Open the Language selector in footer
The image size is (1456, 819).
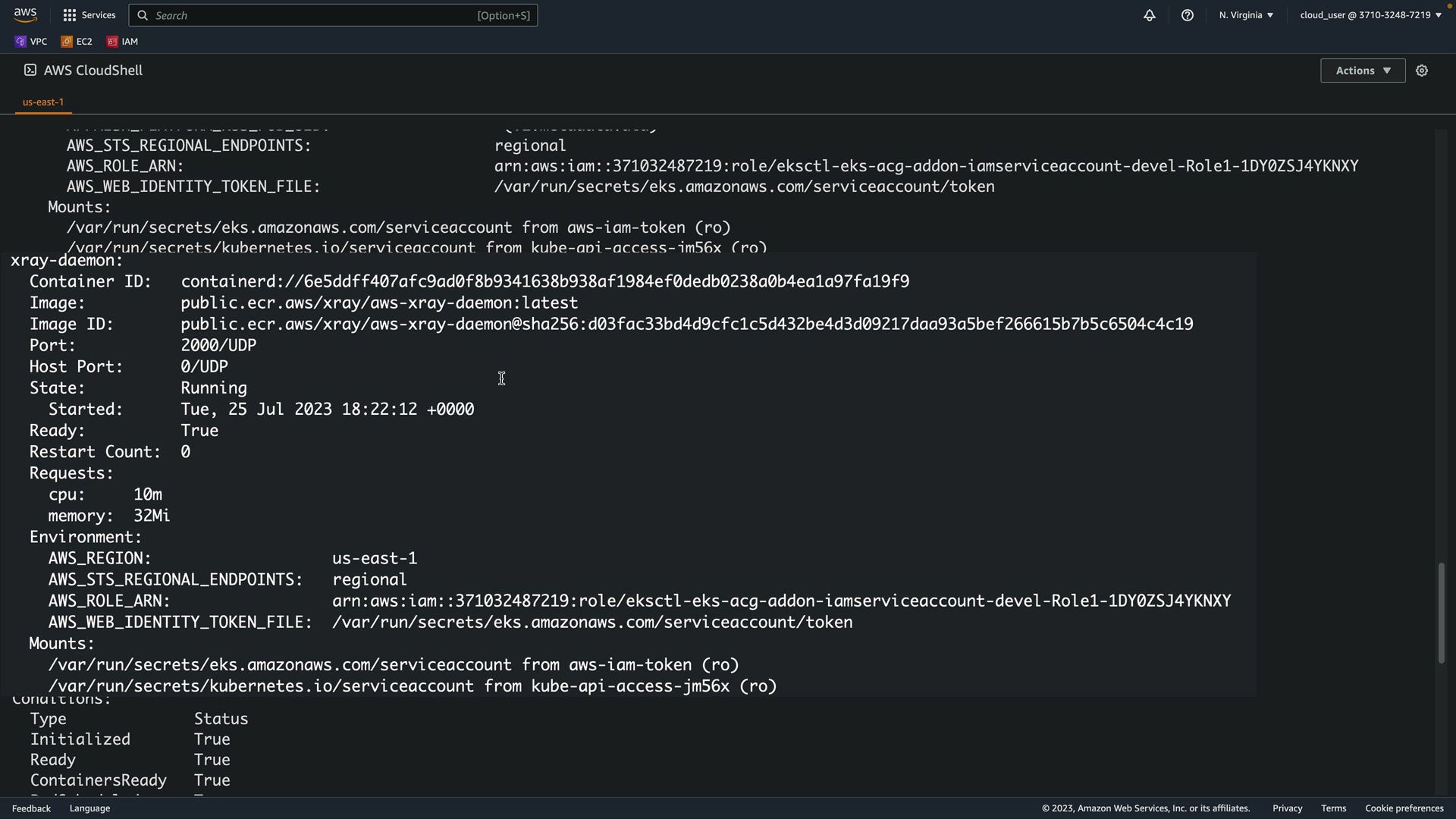click(x=89, y=808)
